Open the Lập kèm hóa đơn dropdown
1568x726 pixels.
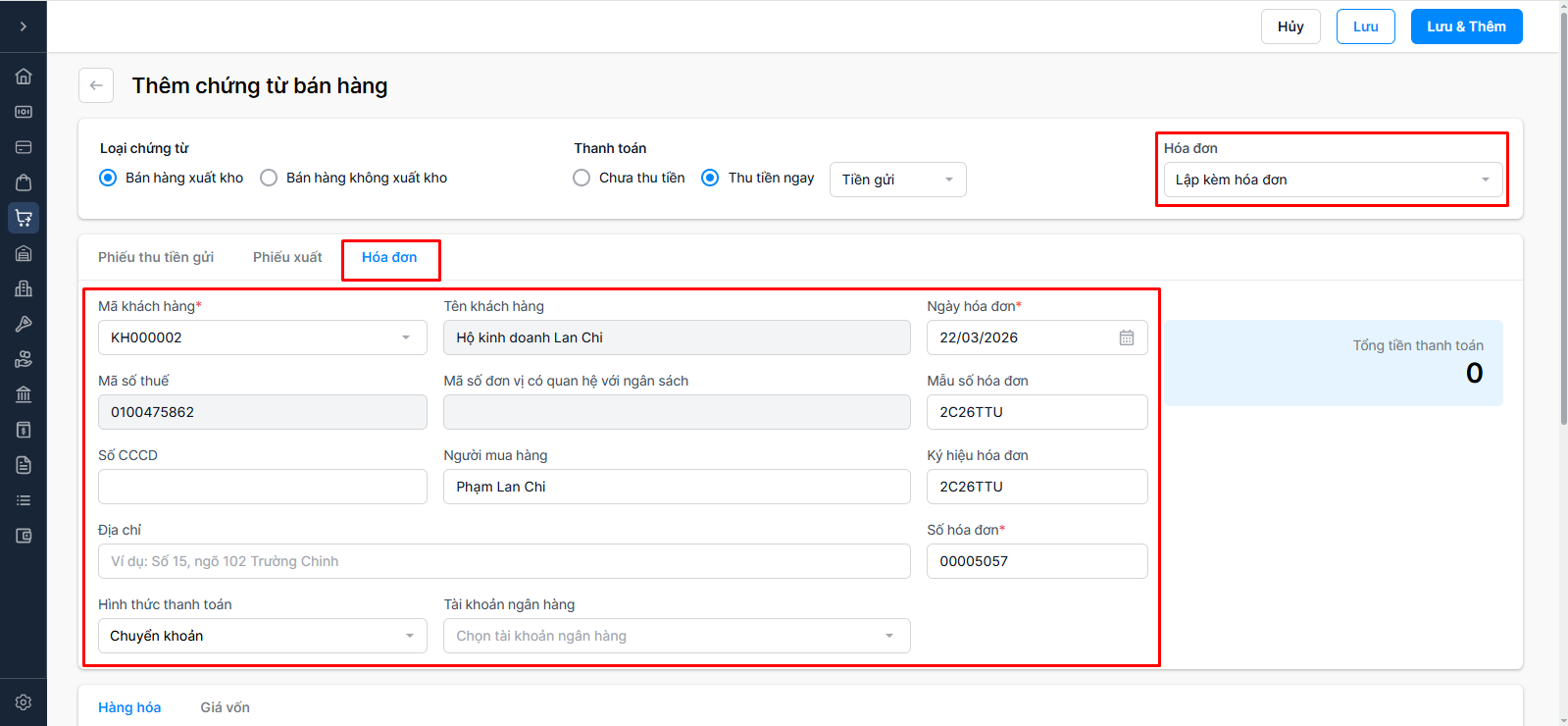(x=1332, y=180)
